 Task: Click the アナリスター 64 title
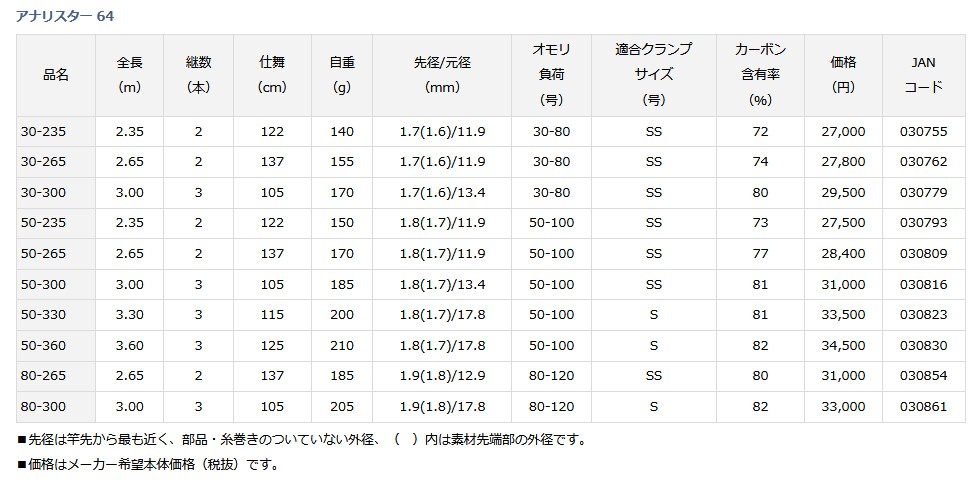click(x=65, y=16)
